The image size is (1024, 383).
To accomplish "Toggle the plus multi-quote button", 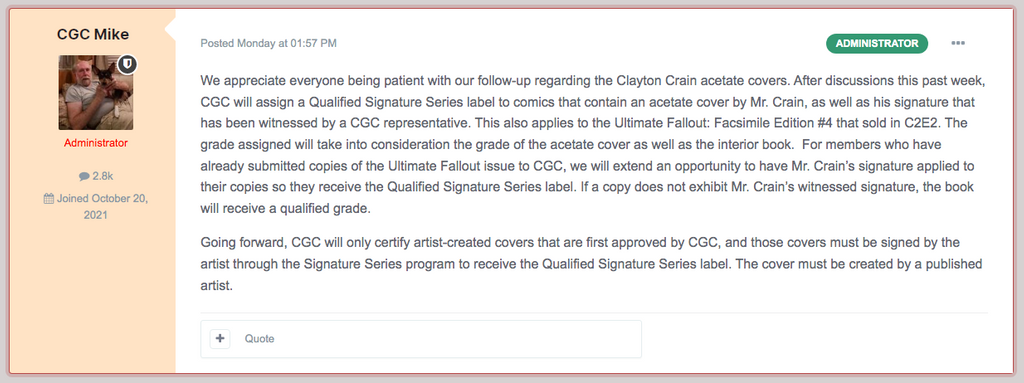I will [x=220, y=339].
